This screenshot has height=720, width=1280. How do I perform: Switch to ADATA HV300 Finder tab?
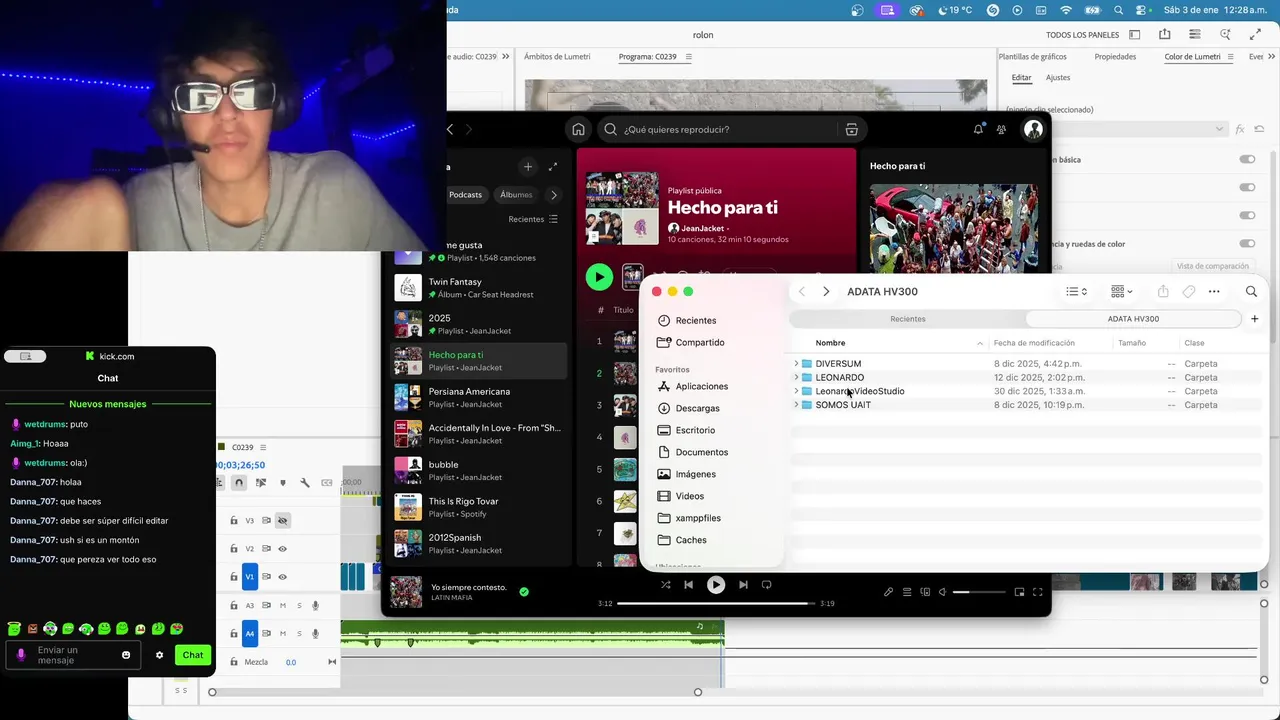pyautogui.click(x=1133, y=319)
